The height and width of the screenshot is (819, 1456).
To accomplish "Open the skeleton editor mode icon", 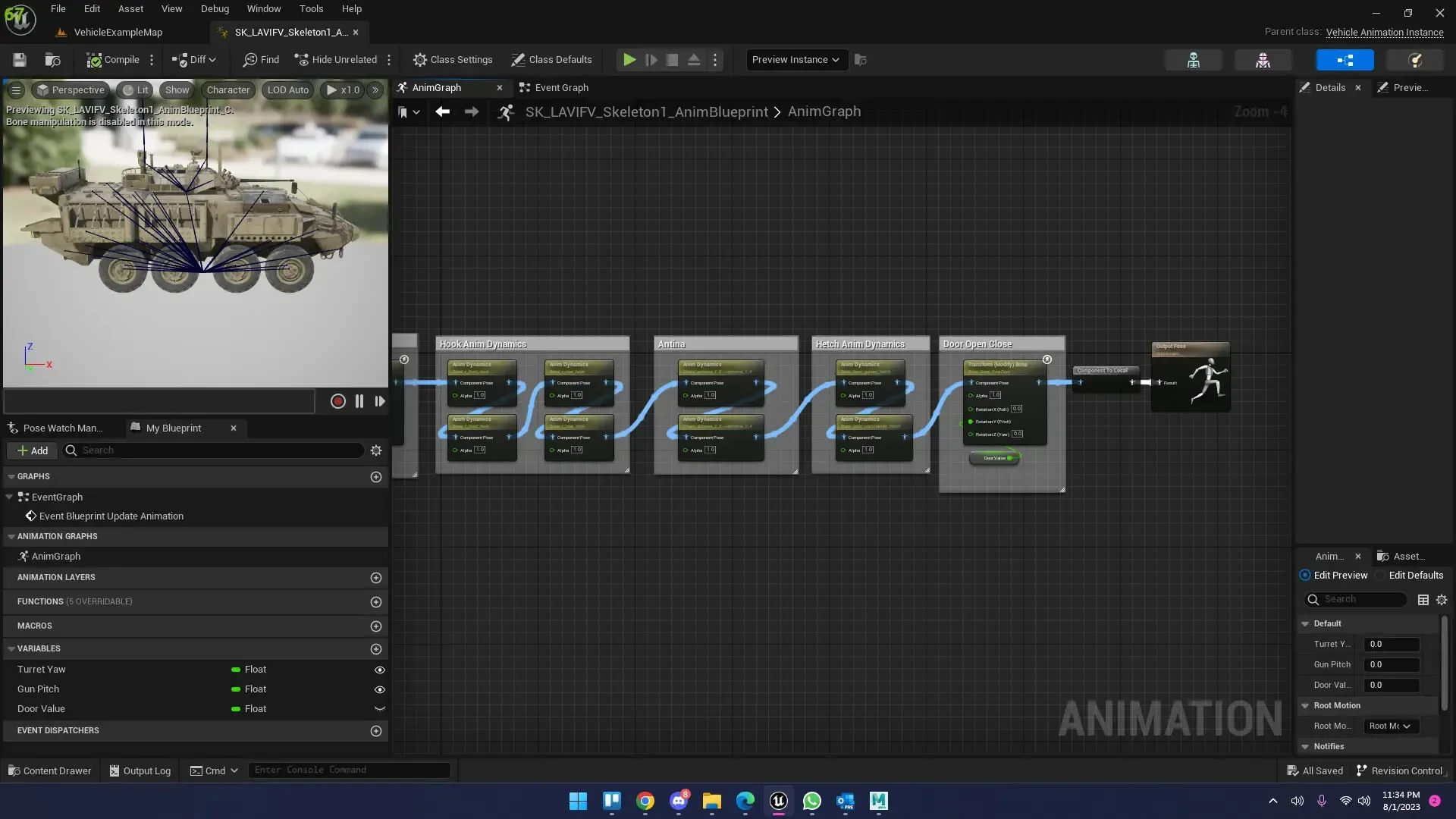I will (1193, 60).
